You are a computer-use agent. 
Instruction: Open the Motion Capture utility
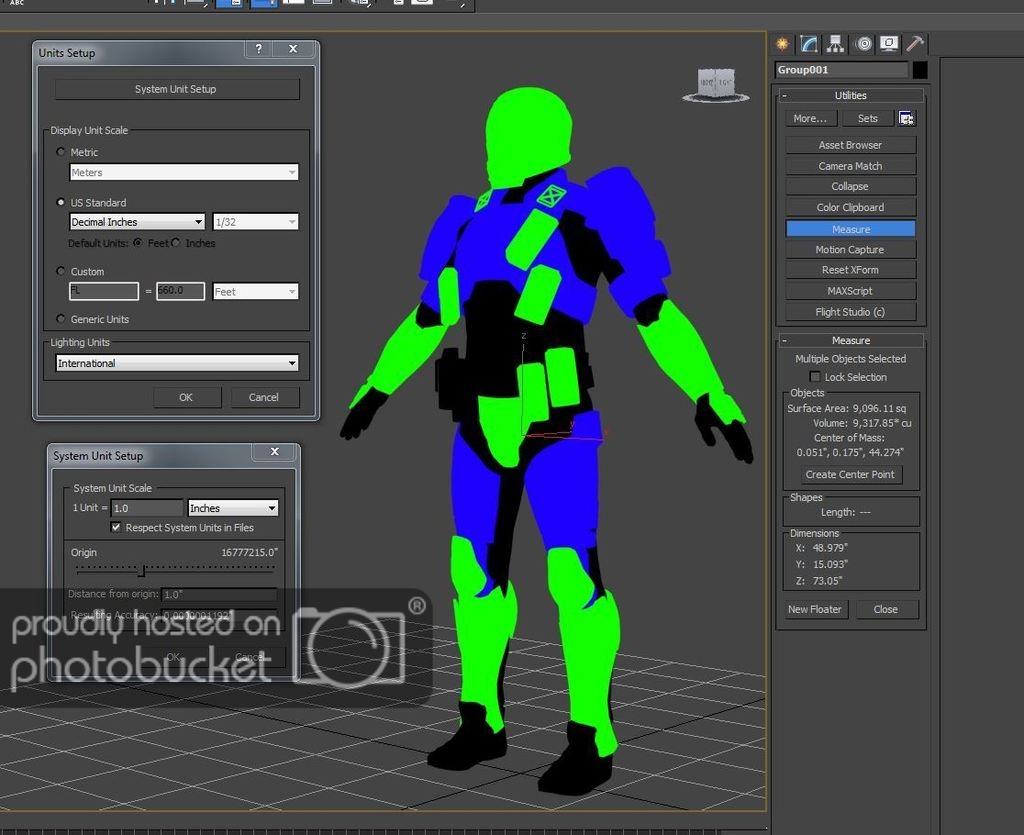(x=850, y=249)
